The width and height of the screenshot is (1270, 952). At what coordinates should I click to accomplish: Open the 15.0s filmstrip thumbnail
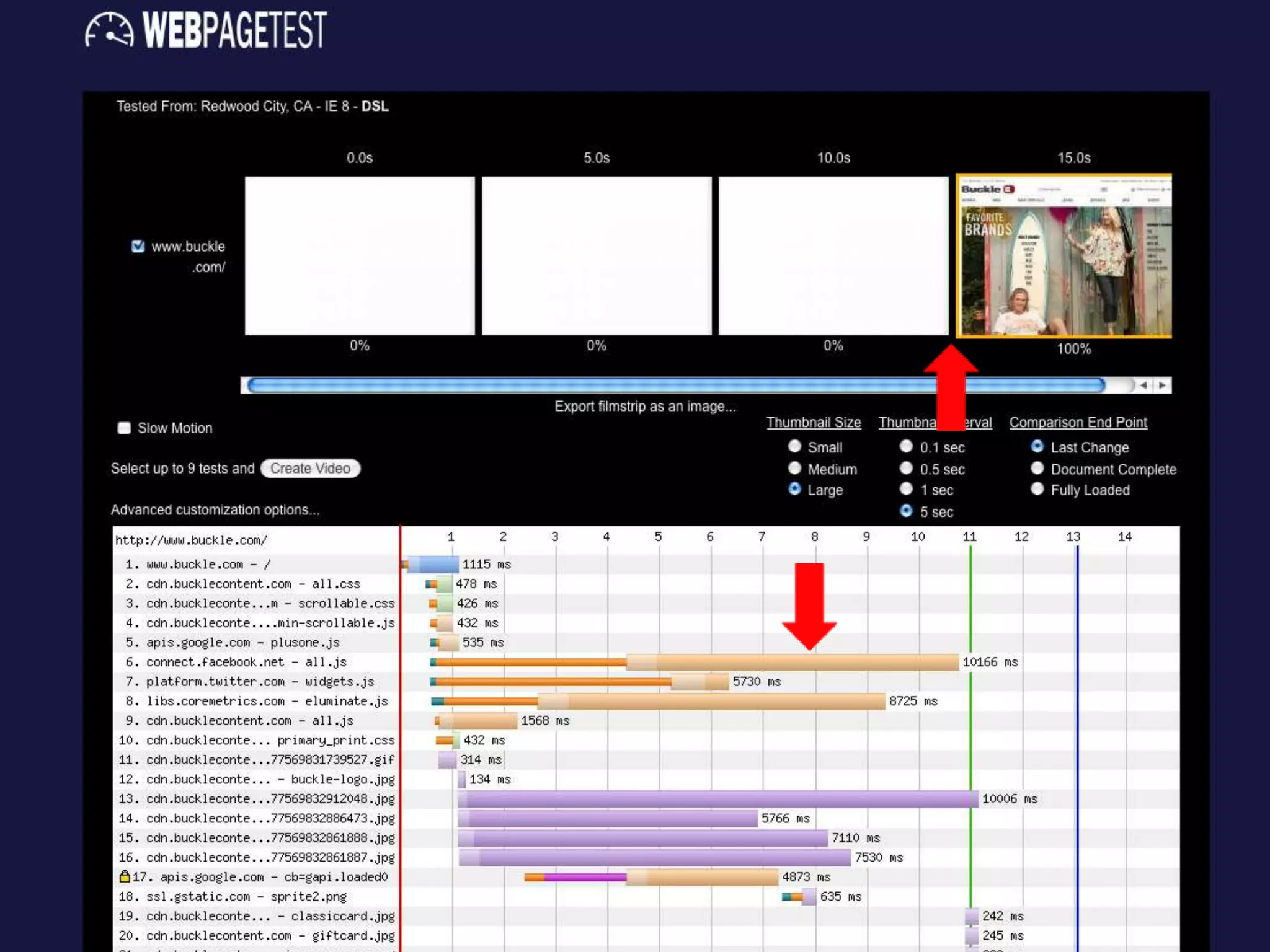(1064, 256)
